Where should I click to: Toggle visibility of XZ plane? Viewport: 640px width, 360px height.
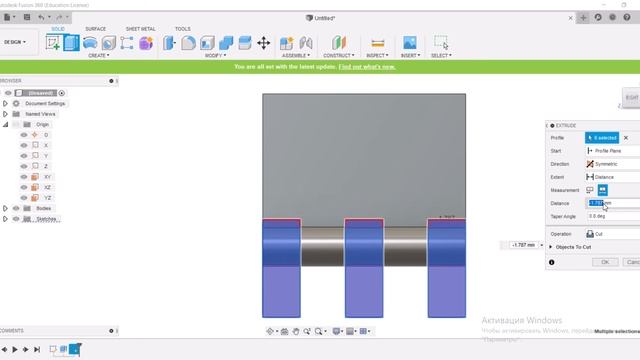[x=24, y=187]
